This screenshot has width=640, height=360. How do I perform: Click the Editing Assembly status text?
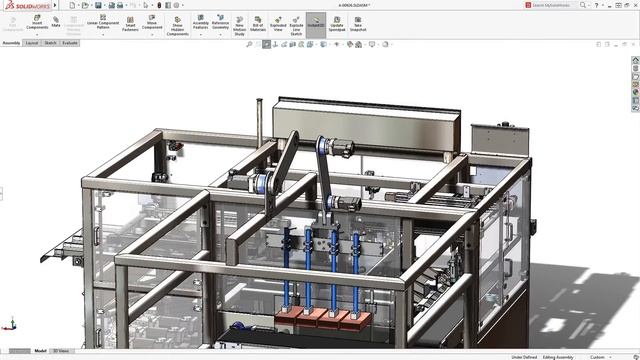pos(558,357)
